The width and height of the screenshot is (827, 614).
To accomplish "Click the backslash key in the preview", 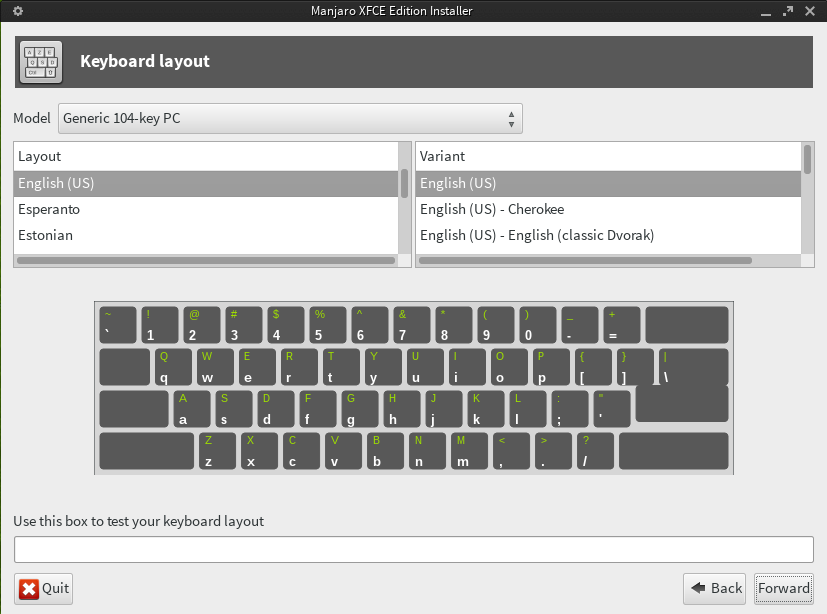I will pos(694,367).
